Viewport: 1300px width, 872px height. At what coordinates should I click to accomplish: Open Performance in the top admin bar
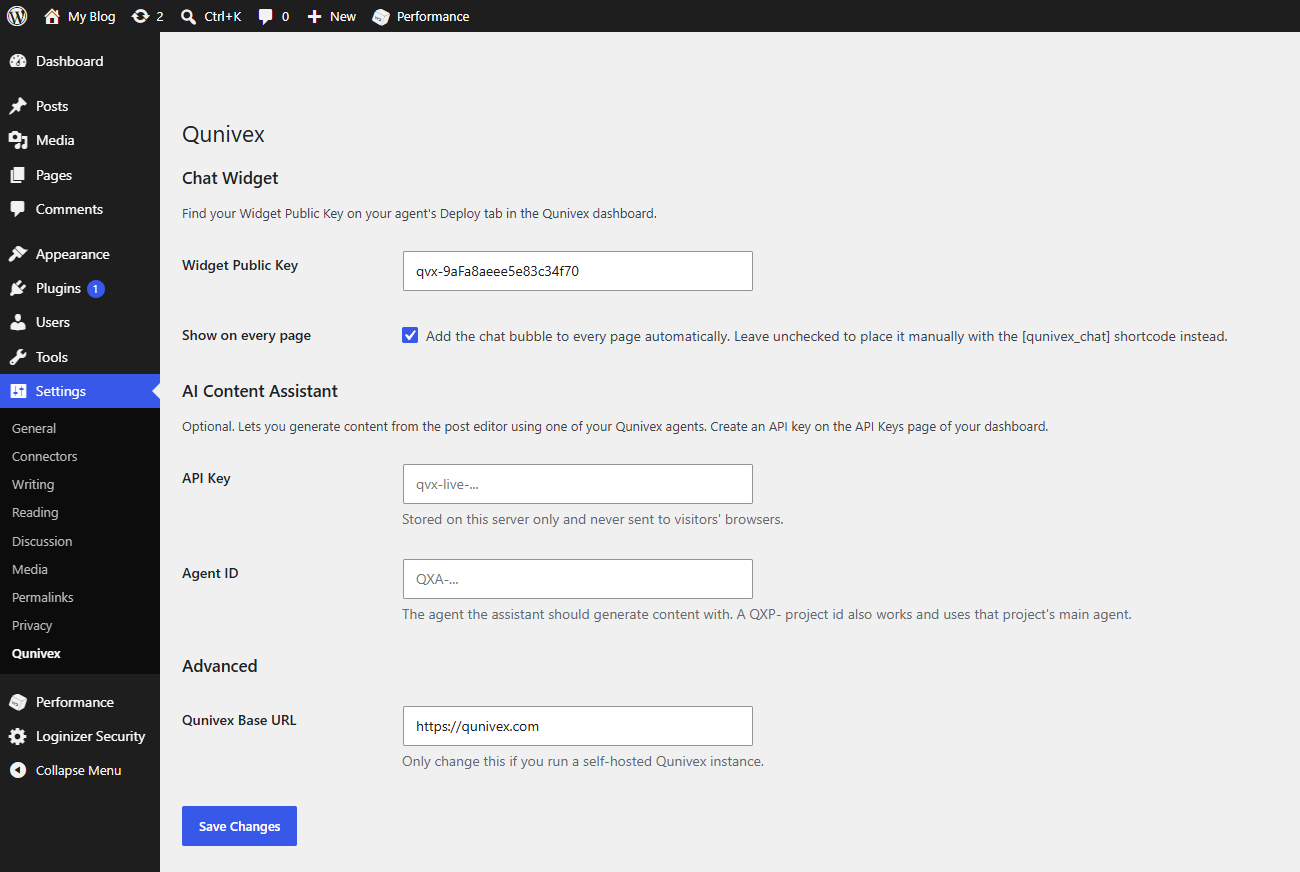(x=420, y=16)
